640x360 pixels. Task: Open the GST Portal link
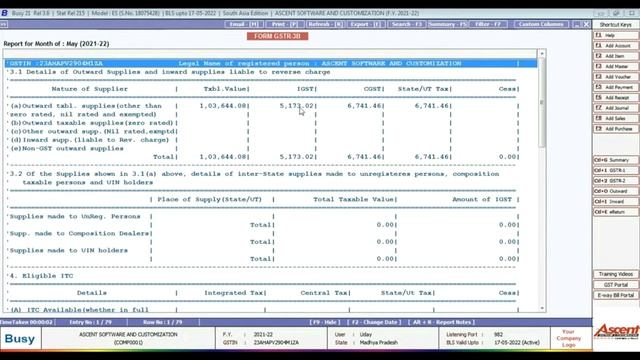pyautogui.click(x=616, y=284)
